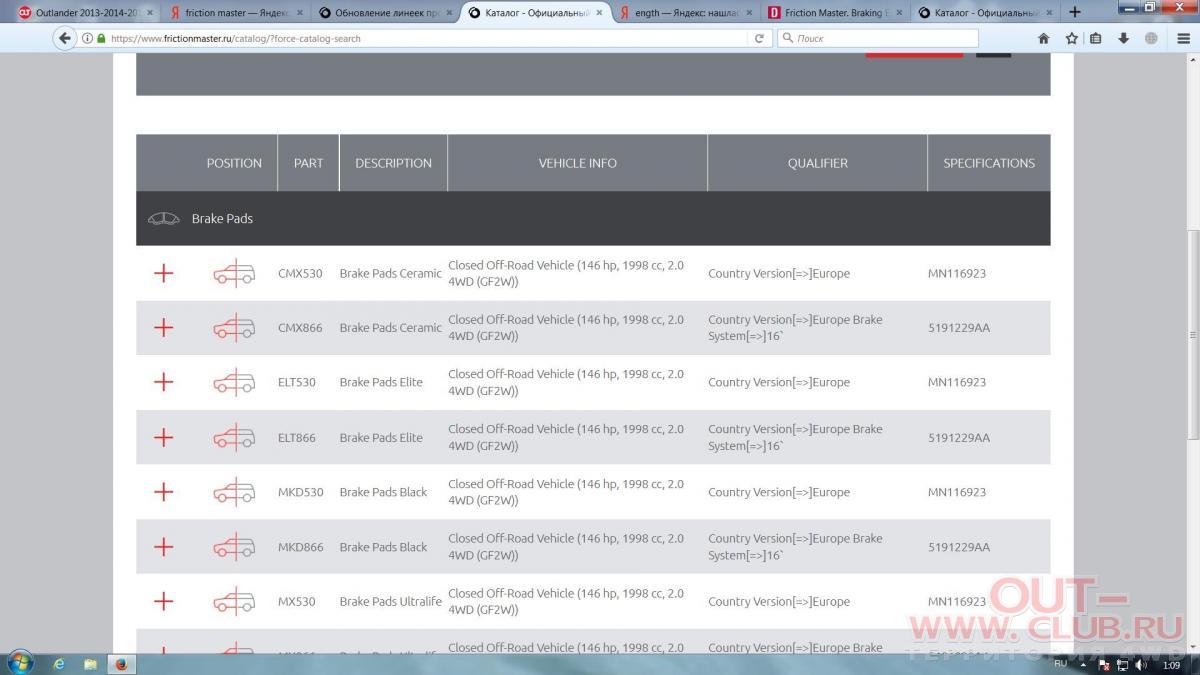Image resolution: width=1200 pixels, height=675 pixels.
Task: Expand the MKD866 row with red plus
Action: tap(164, 547)
